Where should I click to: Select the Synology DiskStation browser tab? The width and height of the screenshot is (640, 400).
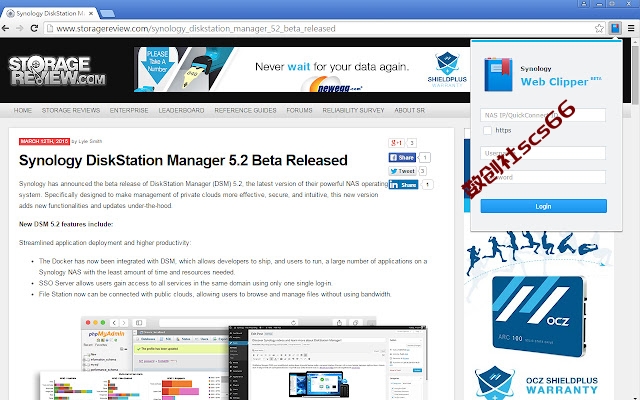click(x=50, y=13)
